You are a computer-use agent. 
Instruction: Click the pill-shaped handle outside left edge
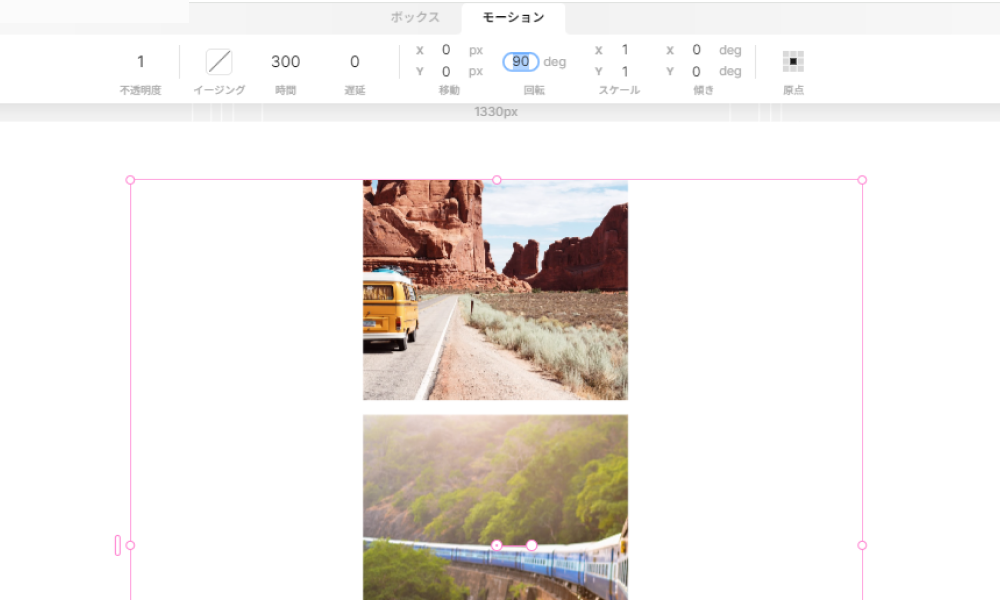118,545
